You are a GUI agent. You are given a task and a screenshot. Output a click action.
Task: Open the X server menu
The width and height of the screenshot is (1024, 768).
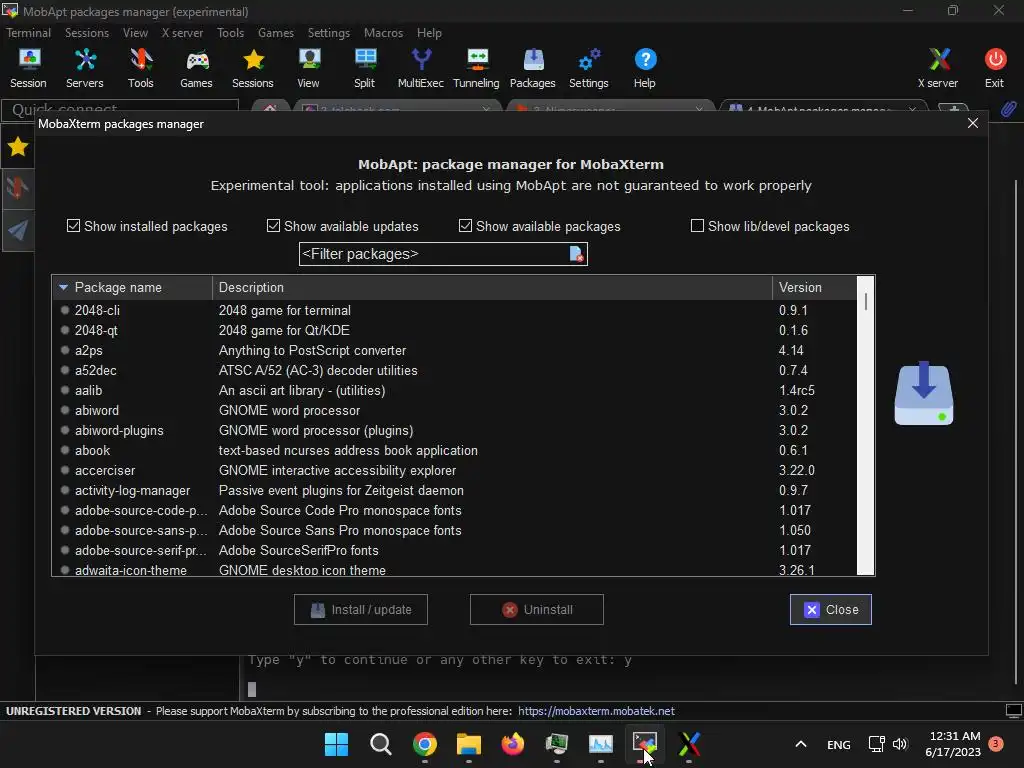point(182,33)
